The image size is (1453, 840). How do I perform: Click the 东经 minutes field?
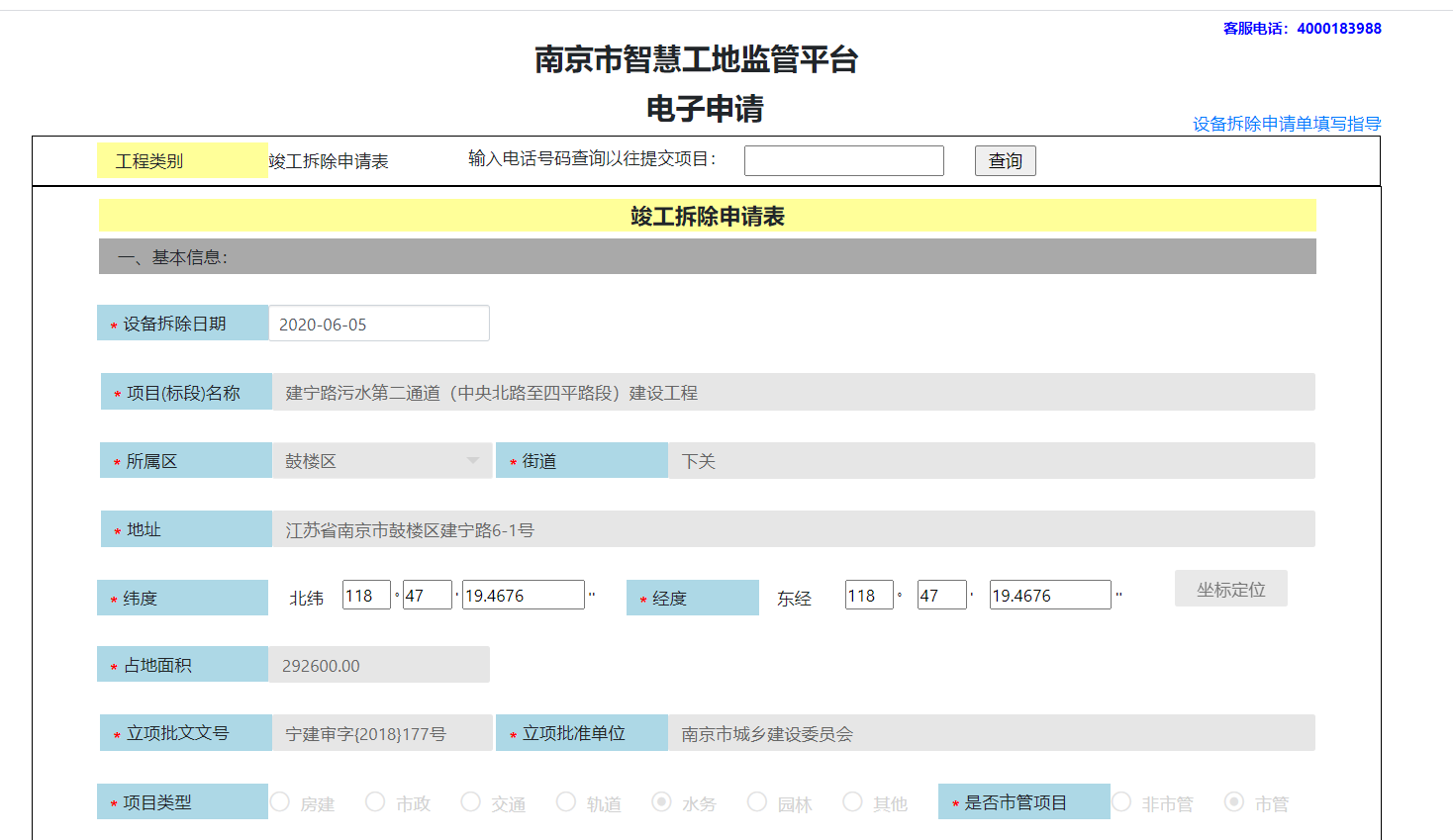pyautogui.click(x=942, y=595)
